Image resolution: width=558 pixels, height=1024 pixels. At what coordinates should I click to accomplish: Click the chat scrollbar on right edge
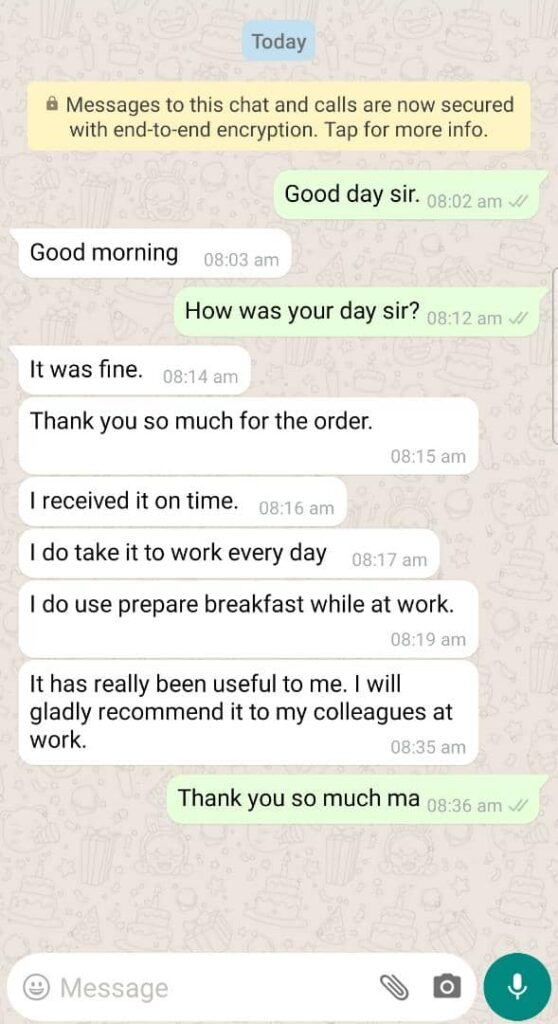pyautogui.click(x=555, y=356)
